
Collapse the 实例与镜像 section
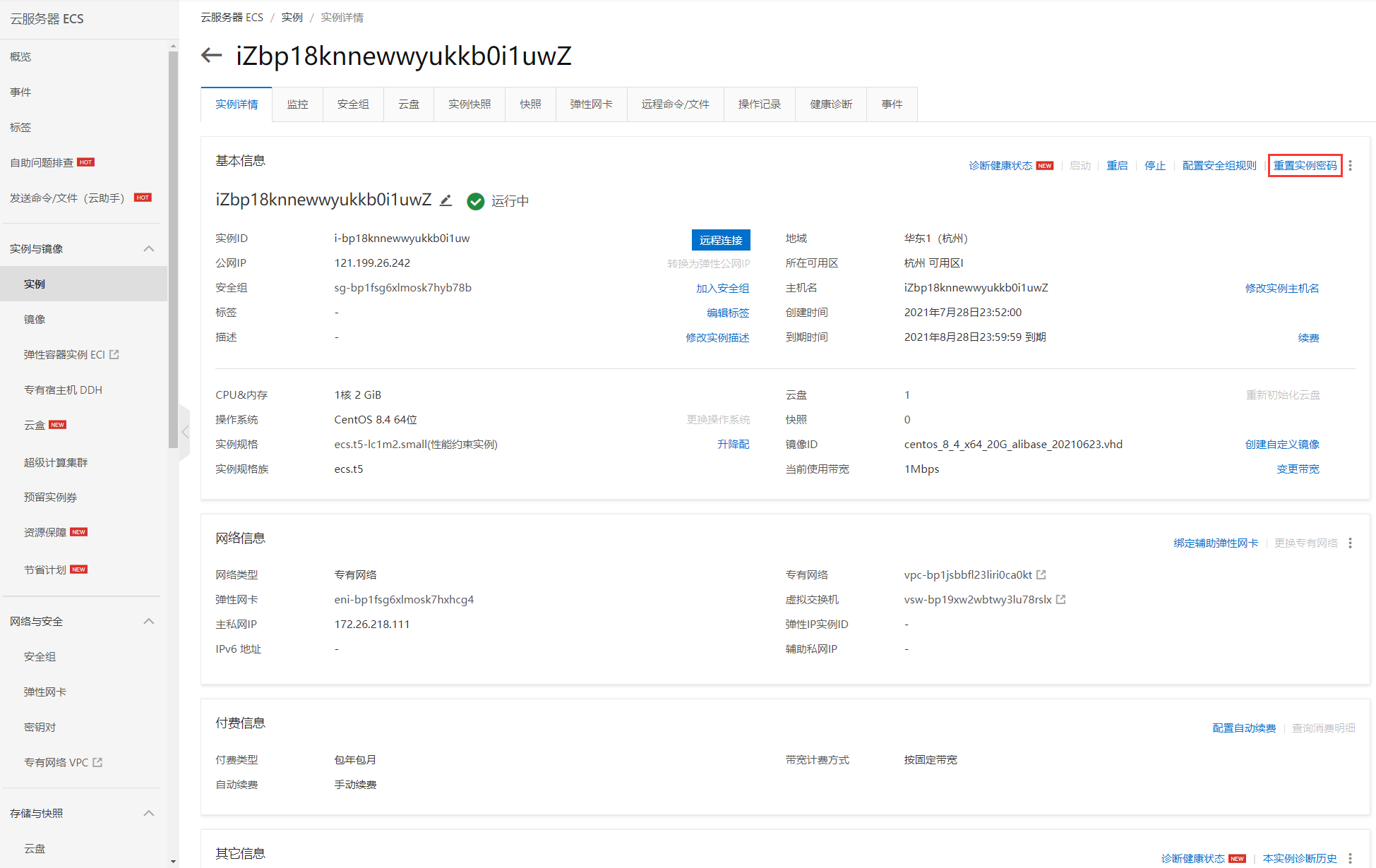149,248
